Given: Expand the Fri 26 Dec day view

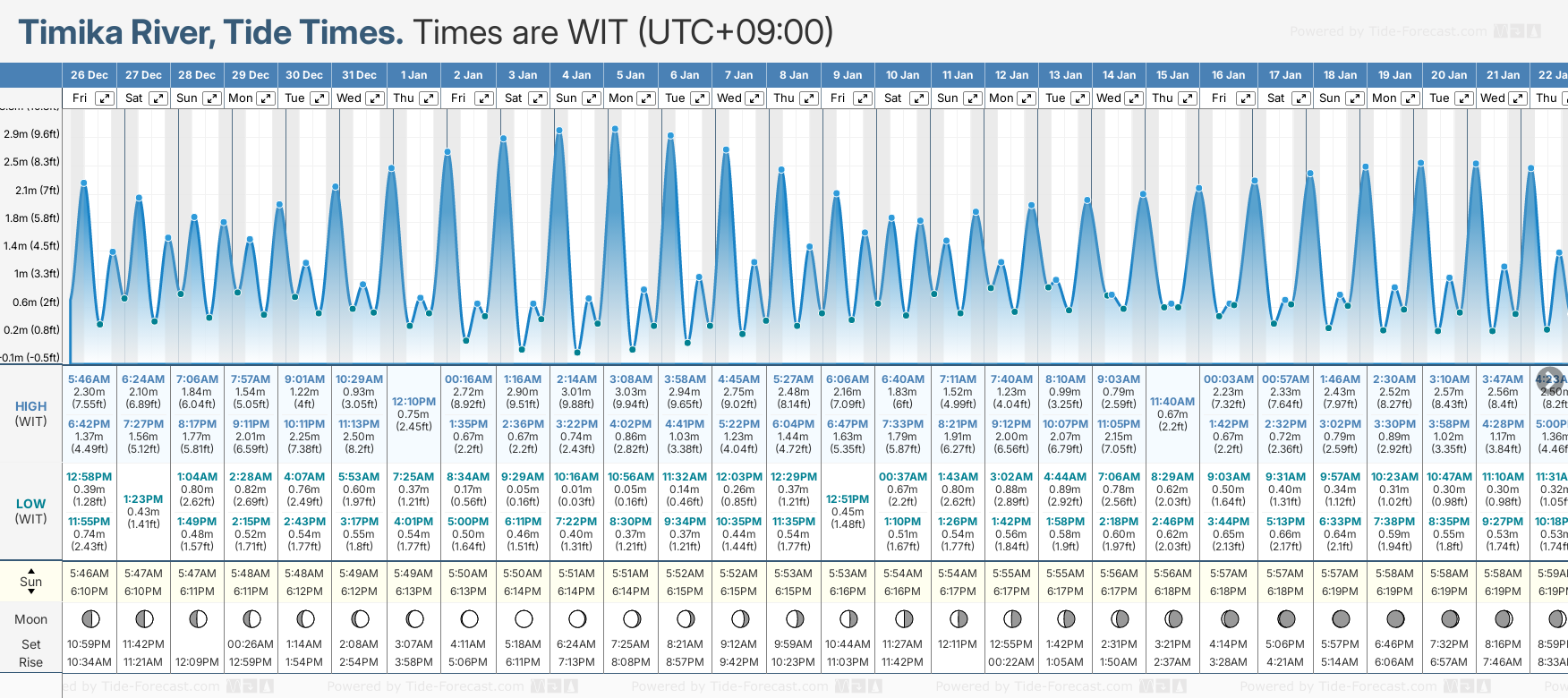Looking at the screenshot, I should coord(105,98).
